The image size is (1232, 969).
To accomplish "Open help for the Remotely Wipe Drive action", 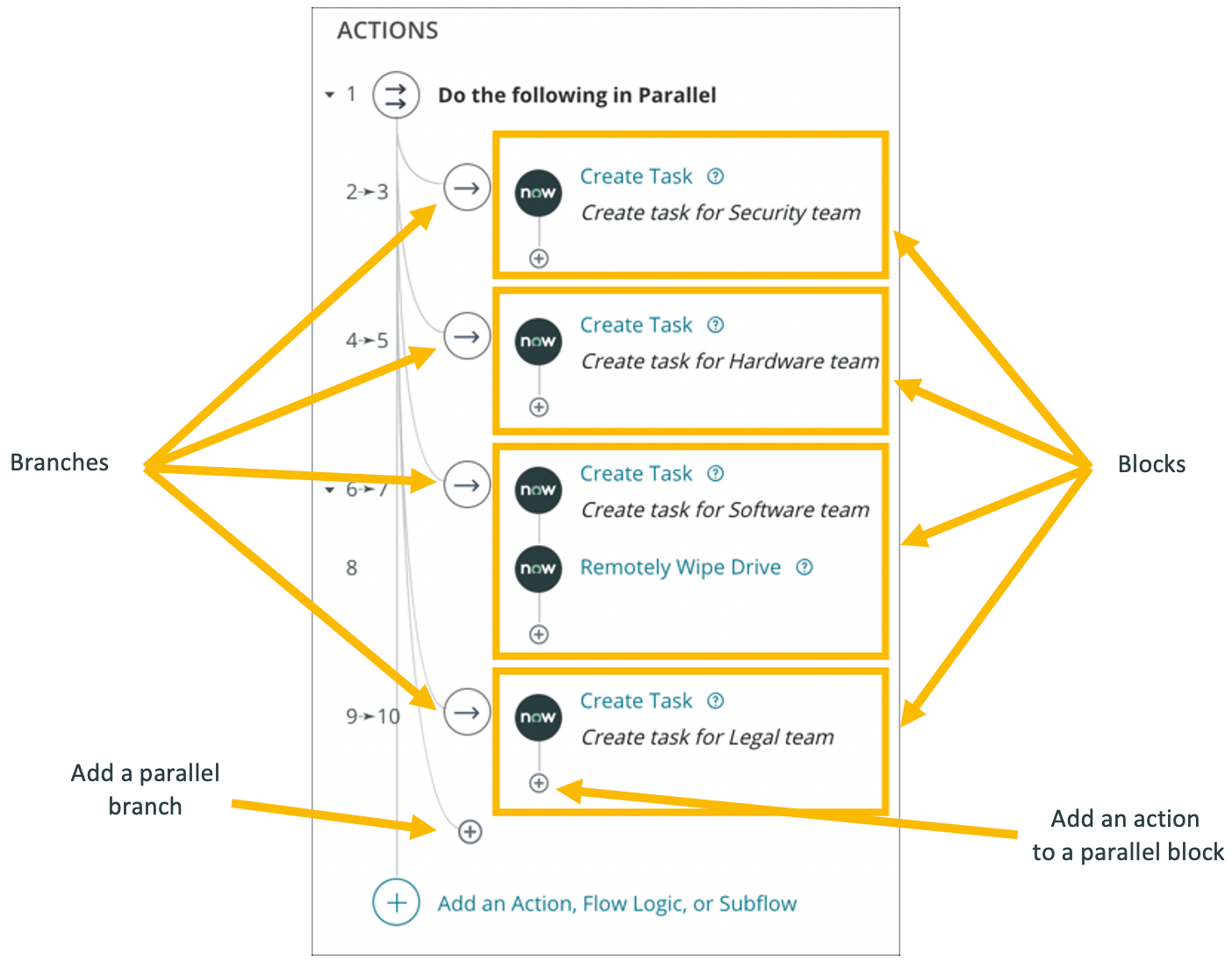I will tap(805, 568).
